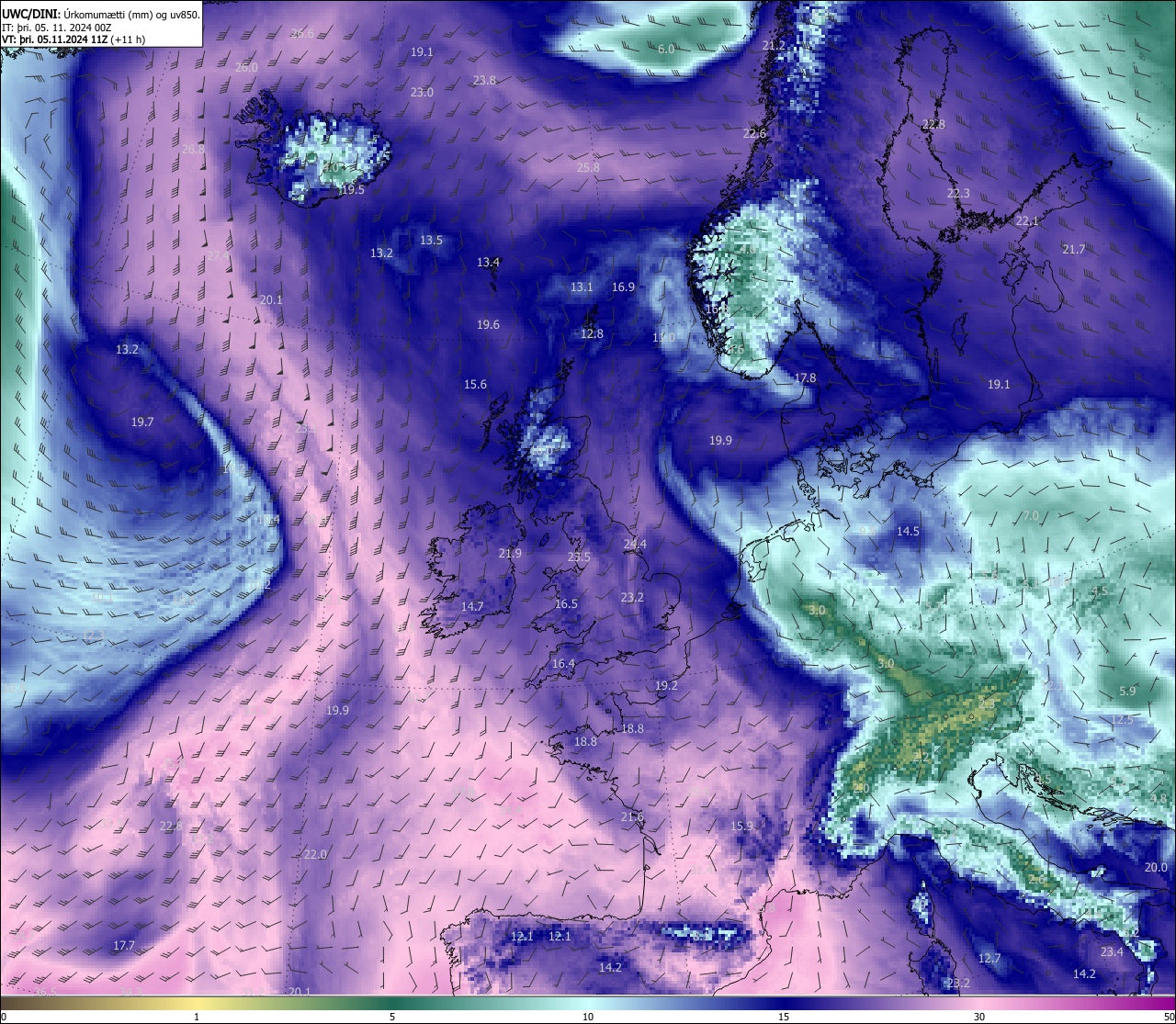Click the 5.9 value on the eastern edge
Screen dimensions: 1176x1024
1127,691
